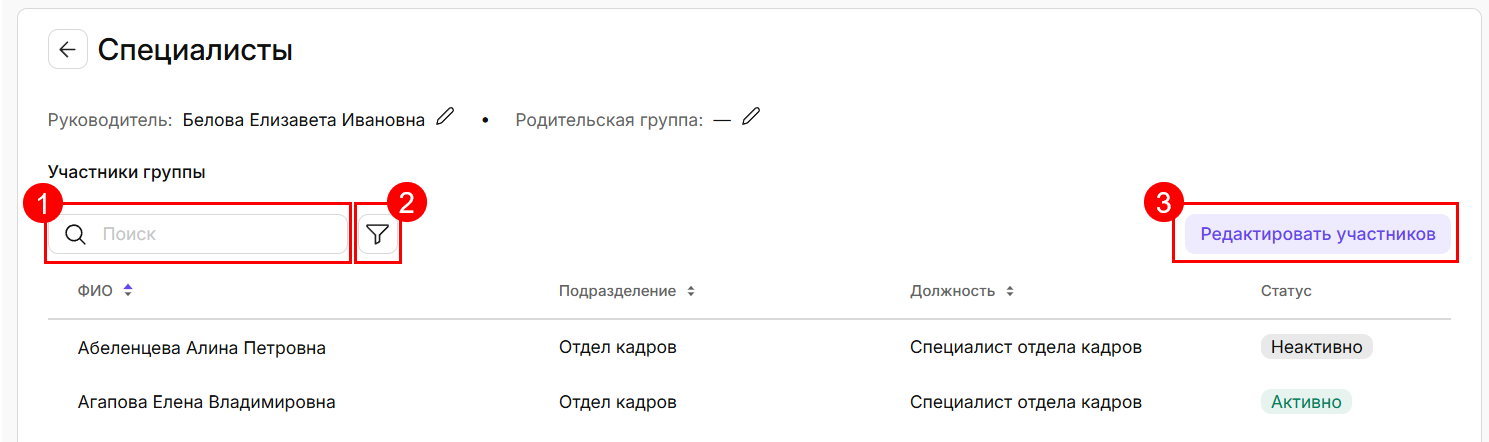Click the Неактивно status badge
This screenshot has width=1489, height=442.
click(x=1316, y=347)
